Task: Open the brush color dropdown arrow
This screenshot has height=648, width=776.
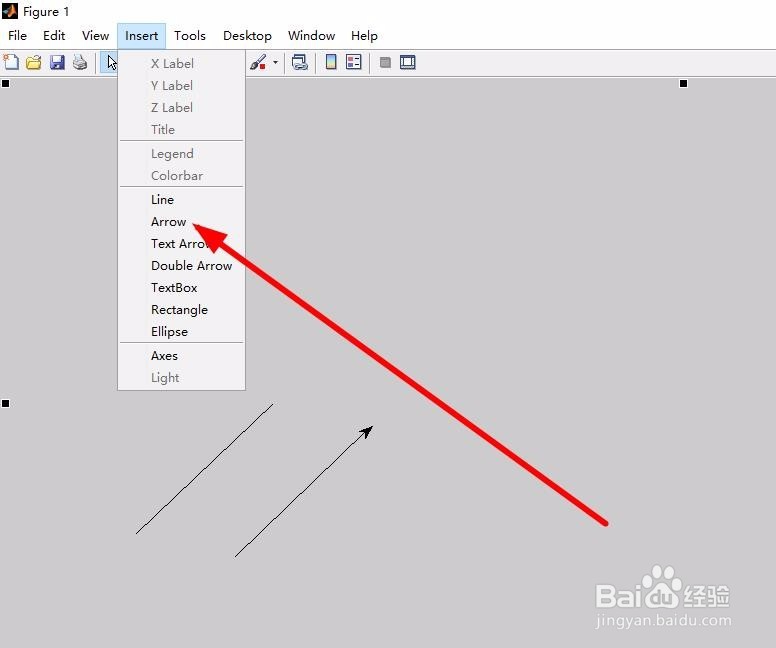Action: coord(276,62)
